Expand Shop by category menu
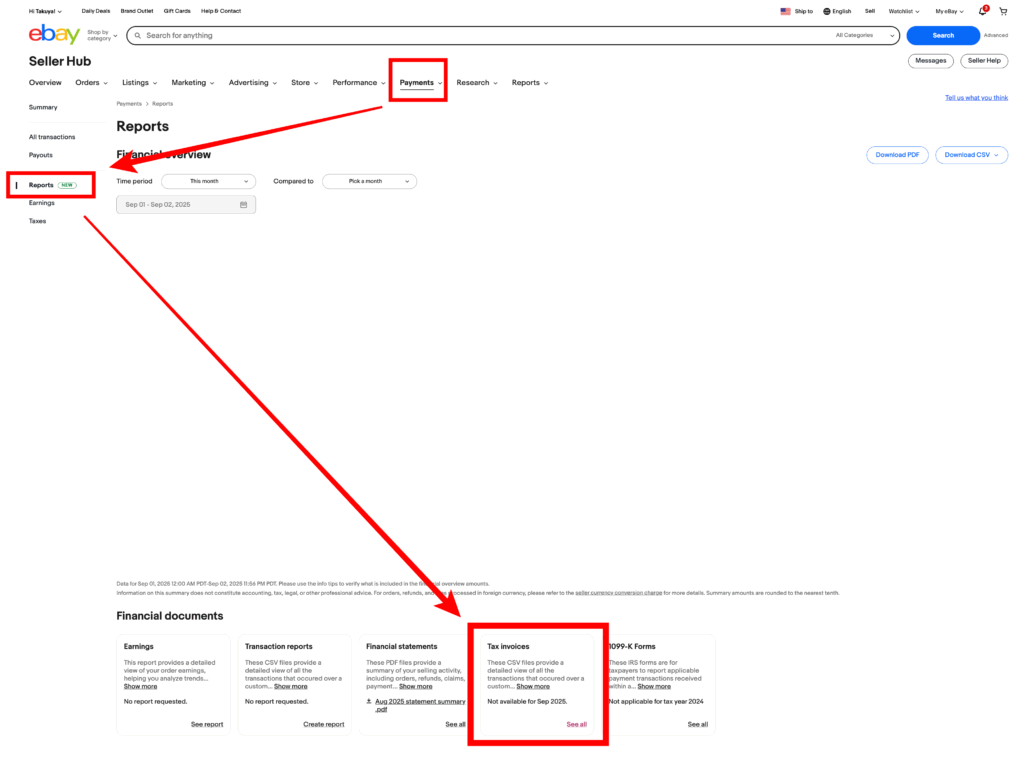The height and width of the screenshot is (763, 1024). (x=101, y=35)
